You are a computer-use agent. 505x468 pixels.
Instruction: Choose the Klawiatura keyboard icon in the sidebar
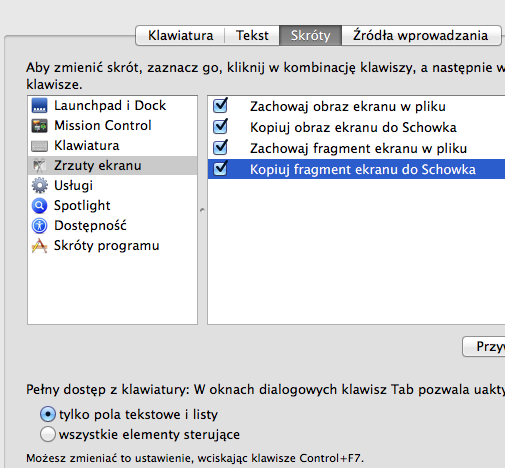pyautogui.click(x=39, y=146)
